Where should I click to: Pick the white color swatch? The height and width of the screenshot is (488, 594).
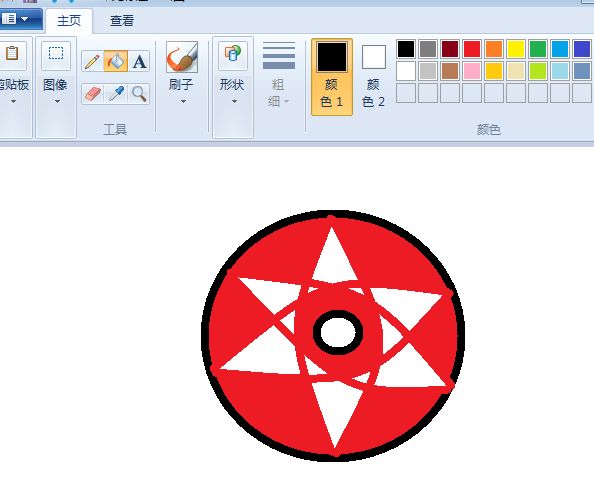406,71
